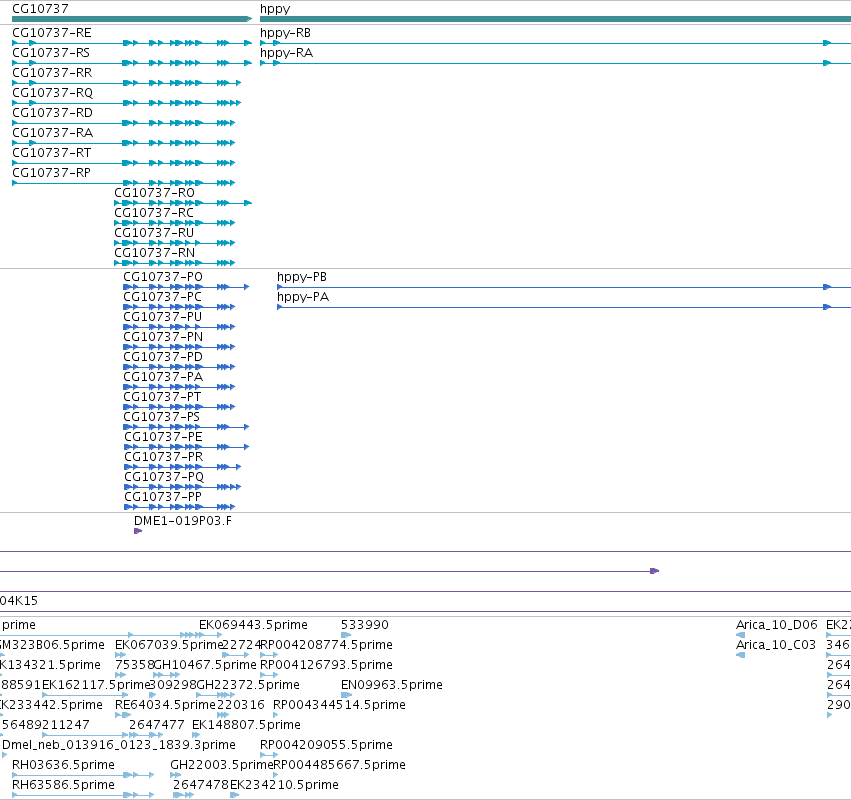The height and width of the screenshot is (800, 851).
Task: Click the CG10737-RE transcript label
Action: tap(52, 33)
